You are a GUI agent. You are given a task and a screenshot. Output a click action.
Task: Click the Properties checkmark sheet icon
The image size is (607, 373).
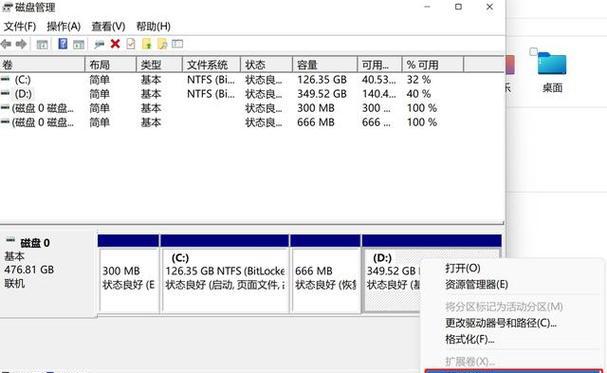tap(131, 44)
